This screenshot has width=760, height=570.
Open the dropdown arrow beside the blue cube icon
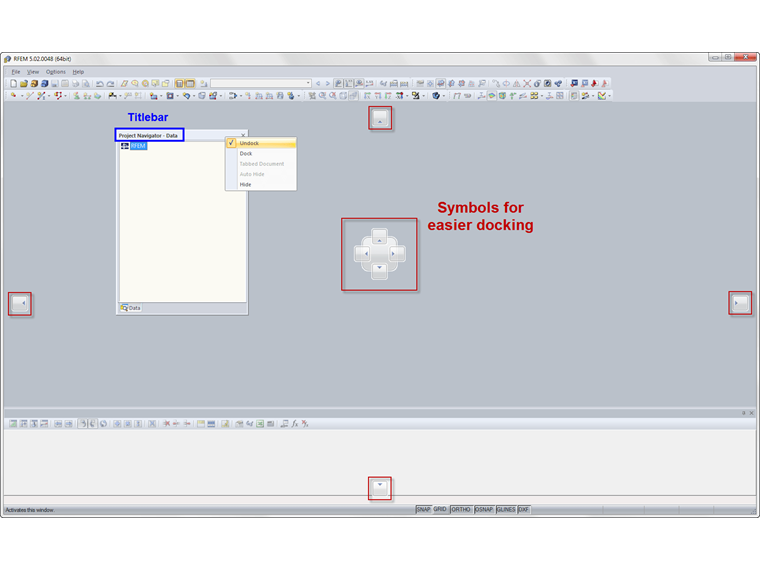(x=443, y=96)
